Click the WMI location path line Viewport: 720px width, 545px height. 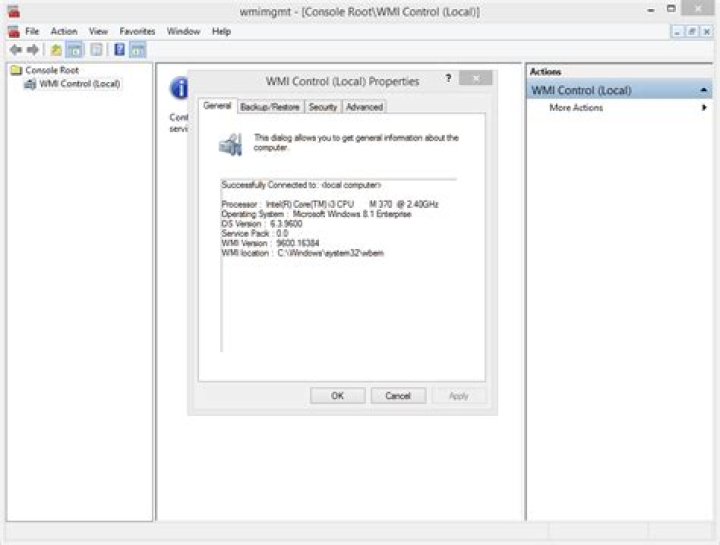coord(303,253)
